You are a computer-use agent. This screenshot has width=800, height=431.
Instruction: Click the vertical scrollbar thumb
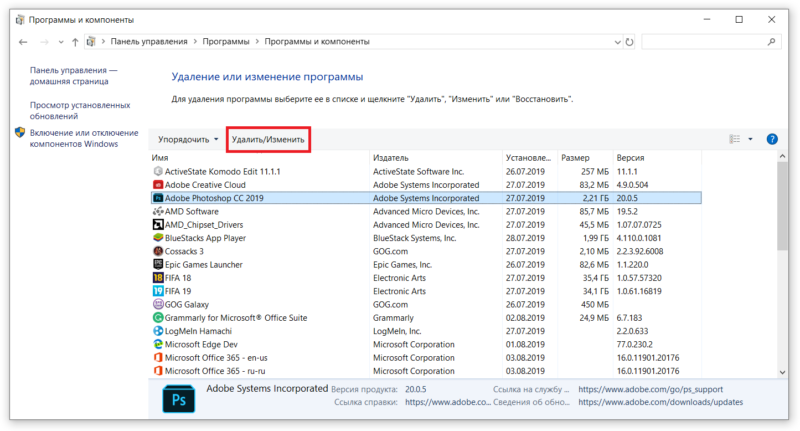tap(783, 206)
